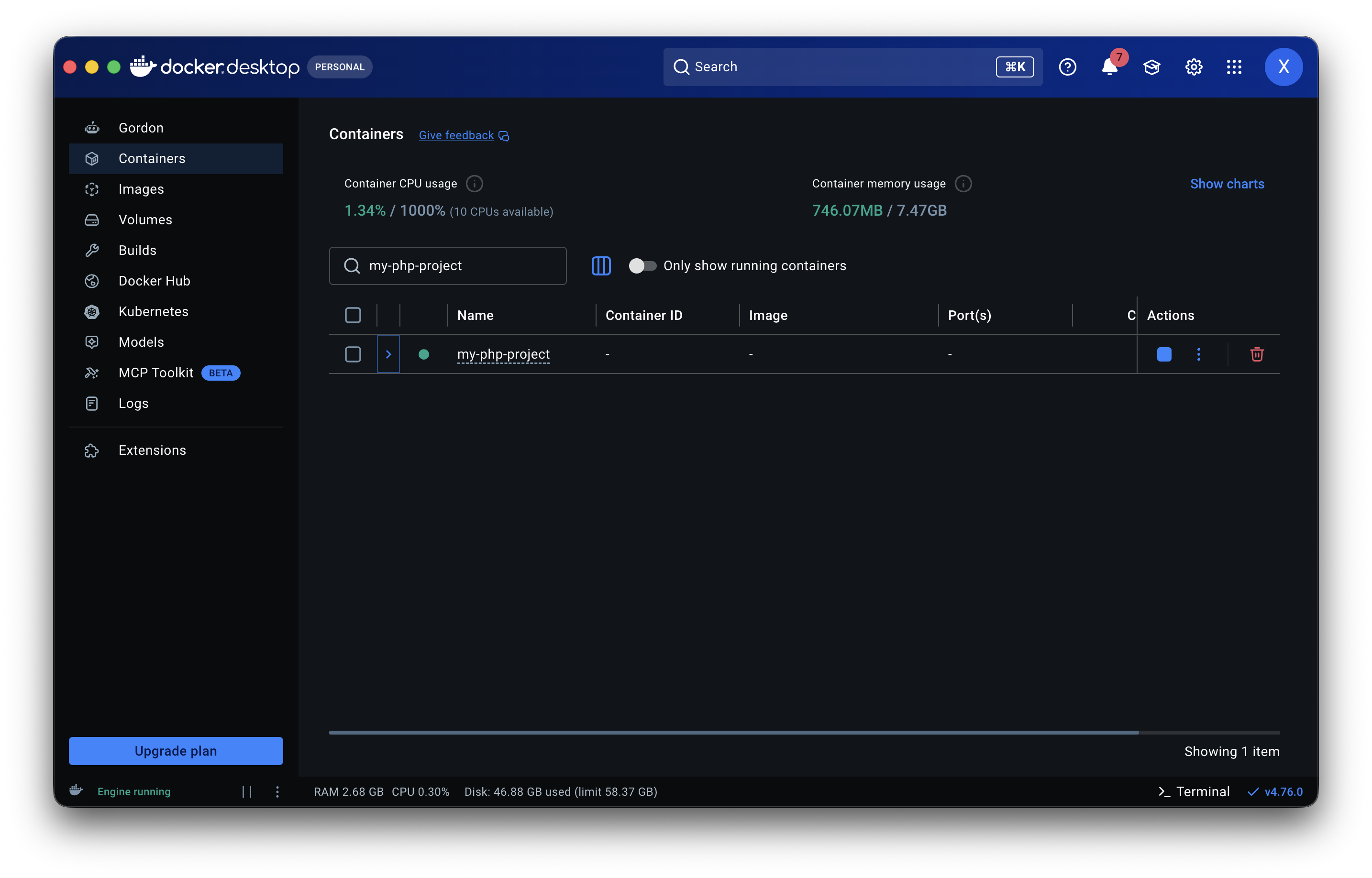This screenshot has width=1372, height=878.
Task: Click the container filter search field
Action: 448,266
